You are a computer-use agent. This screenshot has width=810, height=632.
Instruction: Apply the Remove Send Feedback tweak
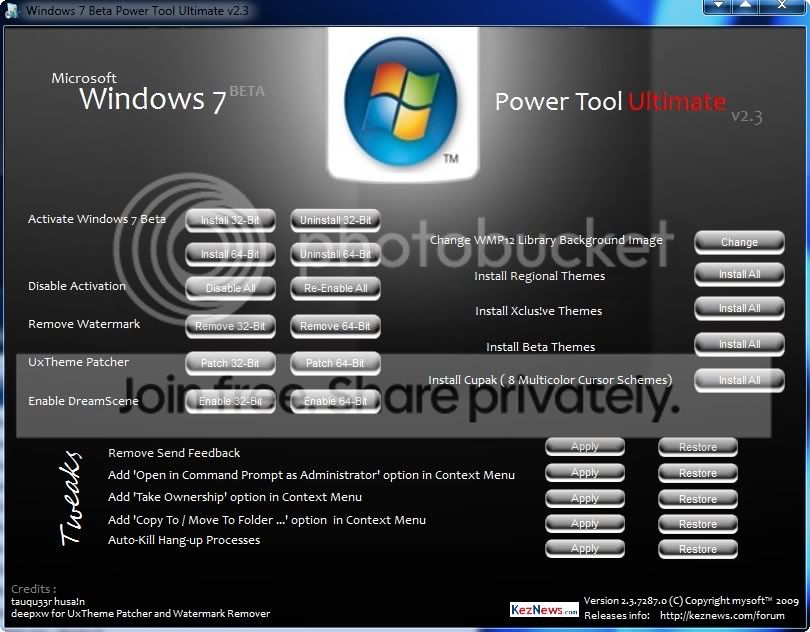(x=585, y=446)
